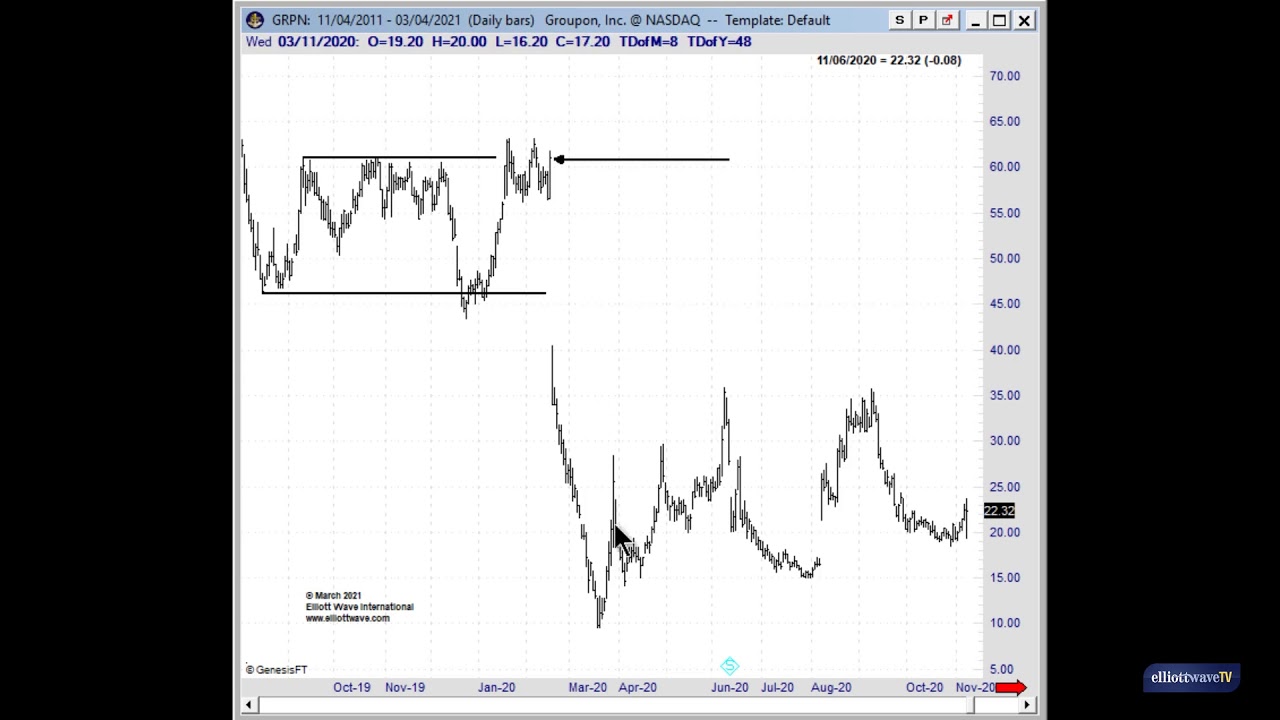Image resolution: width=1280 pixels, height=720 pixels.
Task: Click the Mar-20 date axis label
Action: click(587, 687)
